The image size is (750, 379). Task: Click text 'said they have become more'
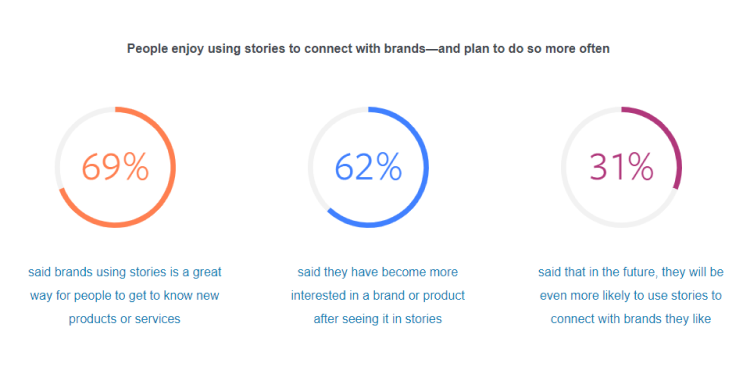click(377, 272)
